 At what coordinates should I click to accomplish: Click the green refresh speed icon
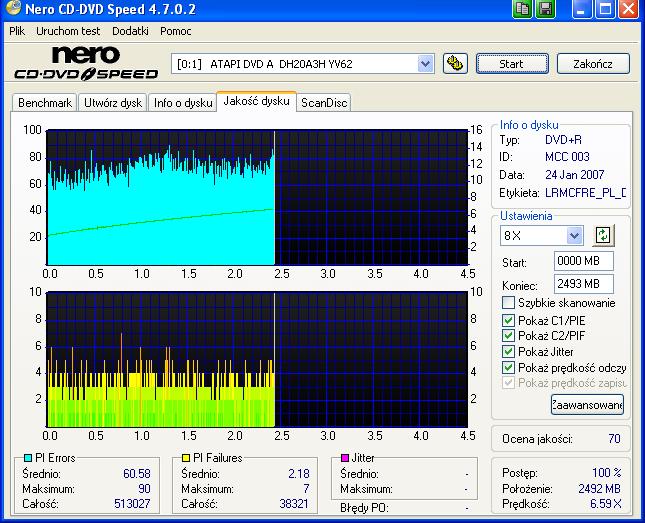click(x=603, y=235)
